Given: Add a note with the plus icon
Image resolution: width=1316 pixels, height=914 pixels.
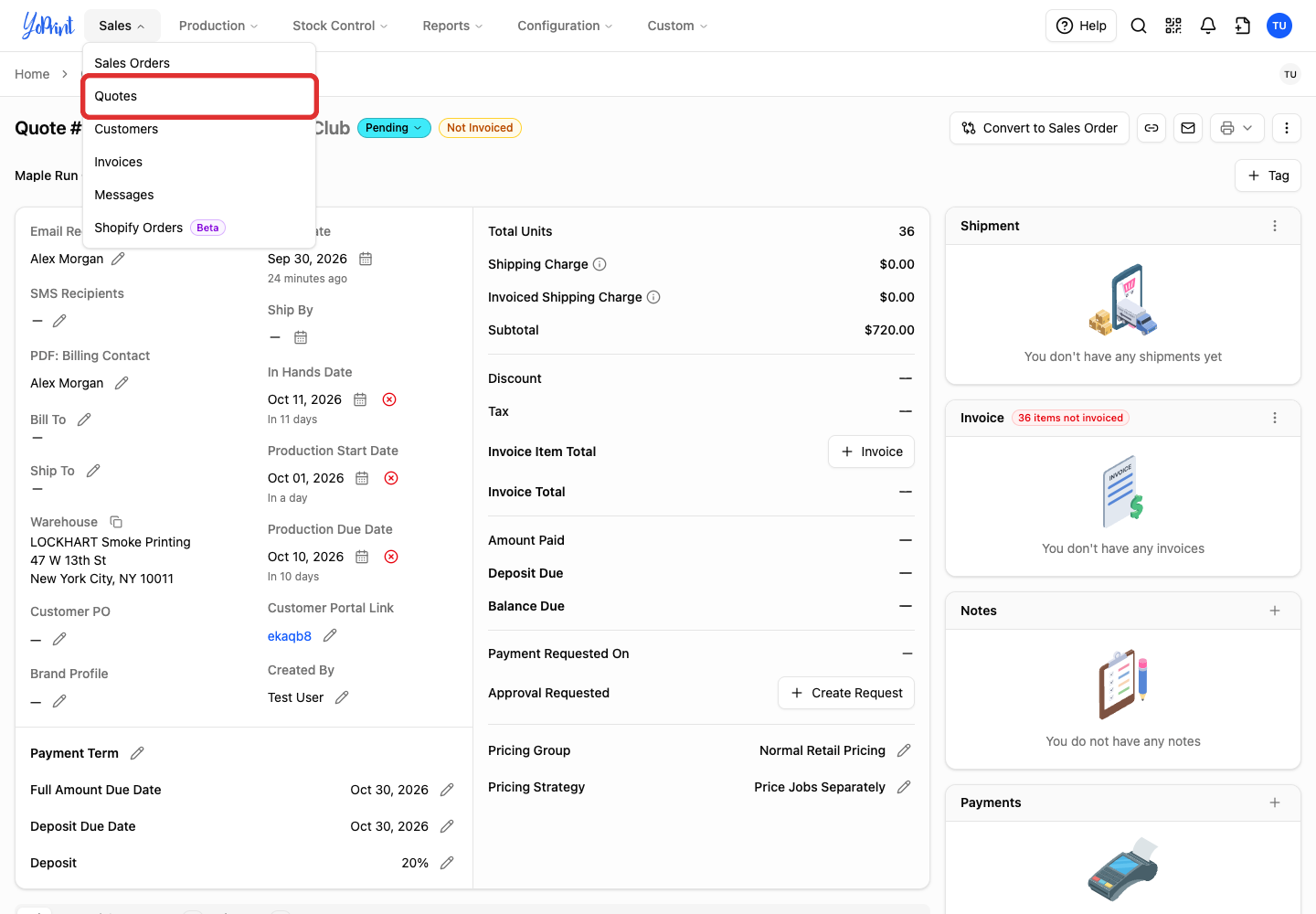Looking at the screenshot, I should tap(1275, 611).
